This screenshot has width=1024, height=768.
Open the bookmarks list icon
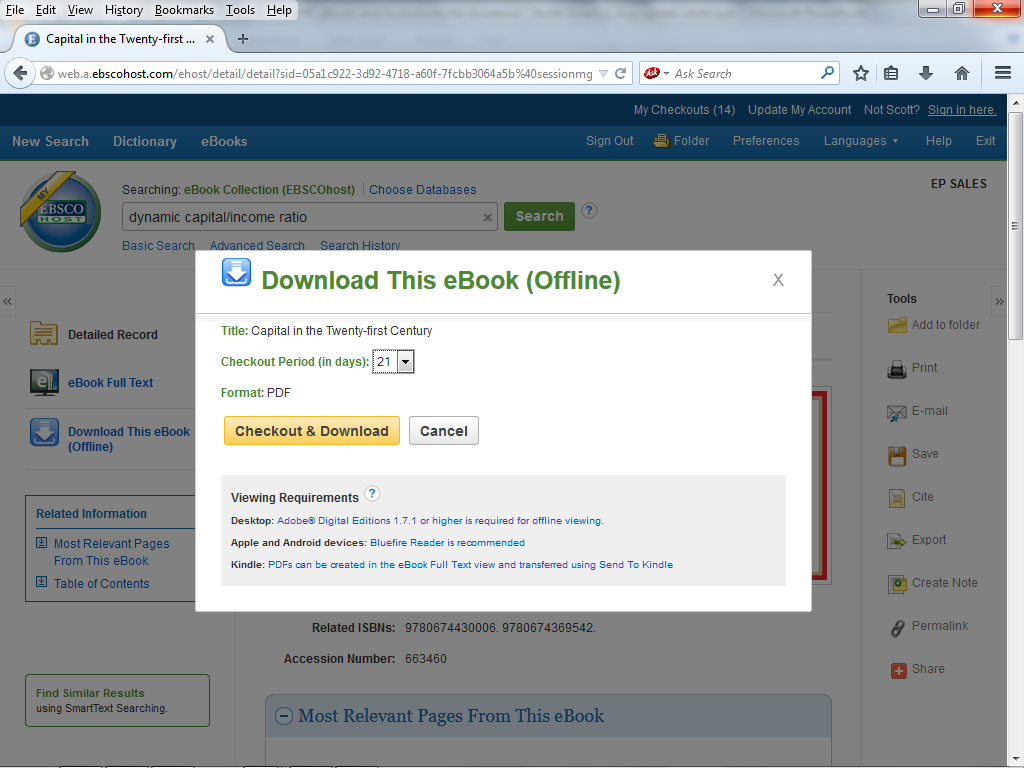(x=891, y=73)
